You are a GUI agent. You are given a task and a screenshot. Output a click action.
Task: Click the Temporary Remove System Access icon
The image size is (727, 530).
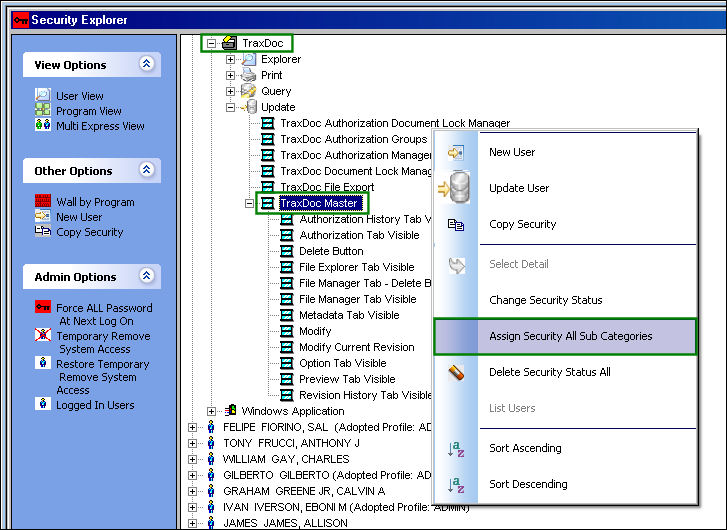[43, 335]
